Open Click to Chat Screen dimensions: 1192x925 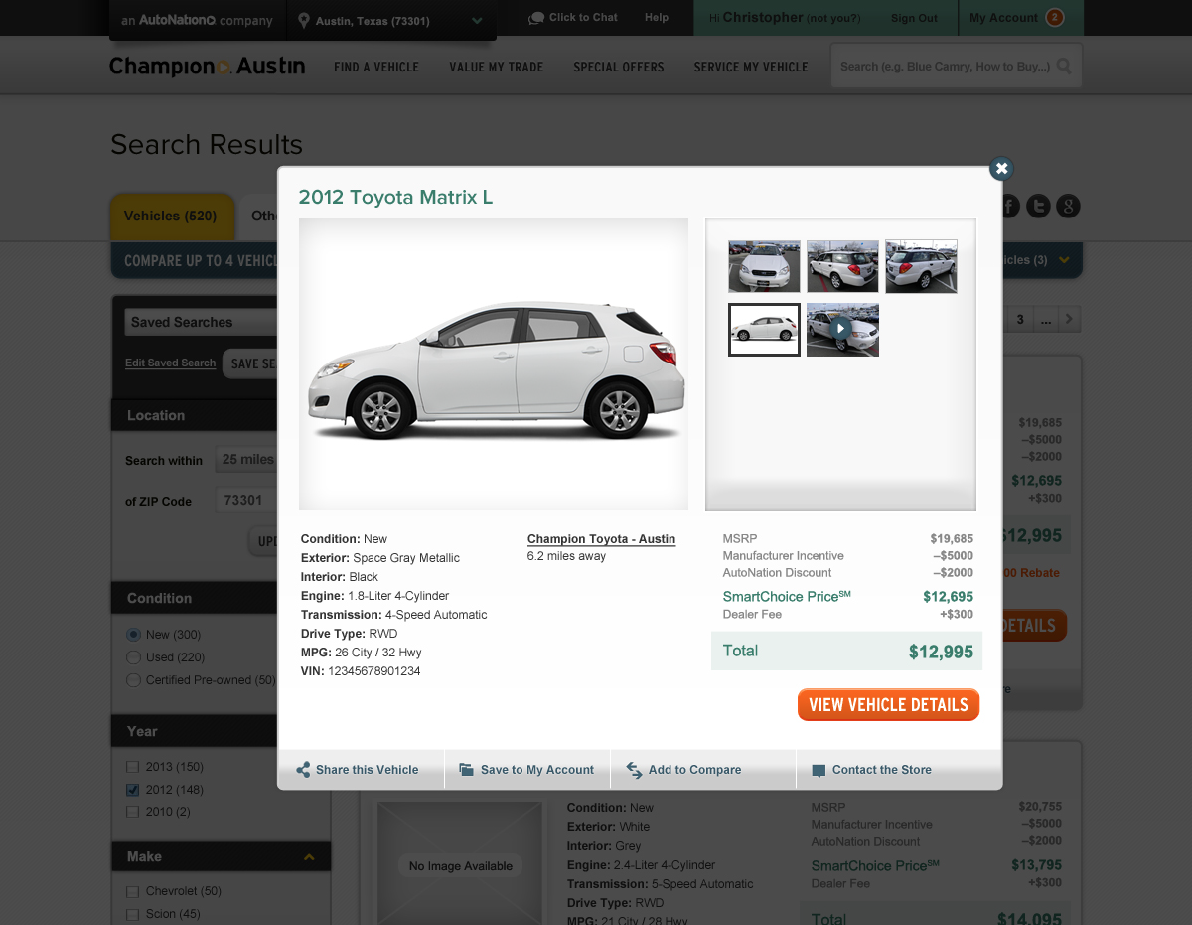coord(573,17)
